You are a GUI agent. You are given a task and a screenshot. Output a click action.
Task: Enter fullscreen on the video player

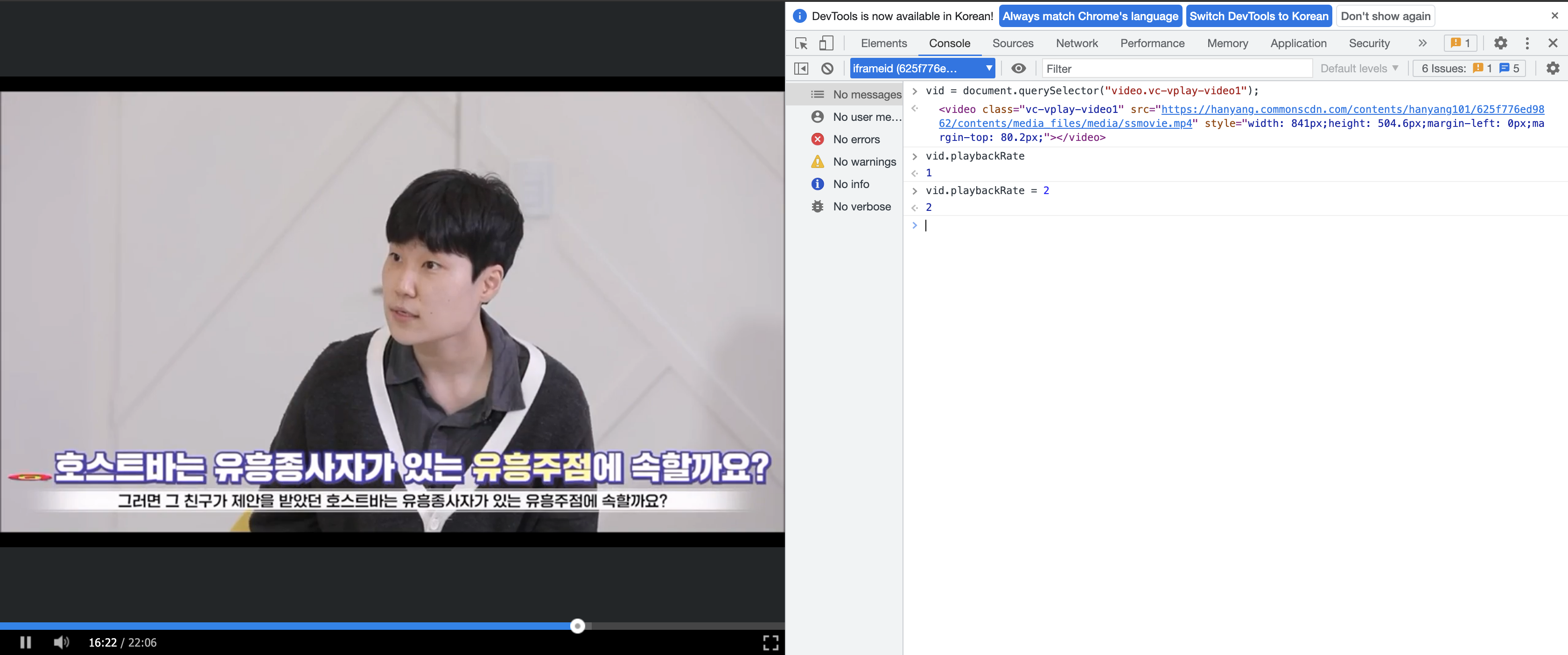pos(770,642)
